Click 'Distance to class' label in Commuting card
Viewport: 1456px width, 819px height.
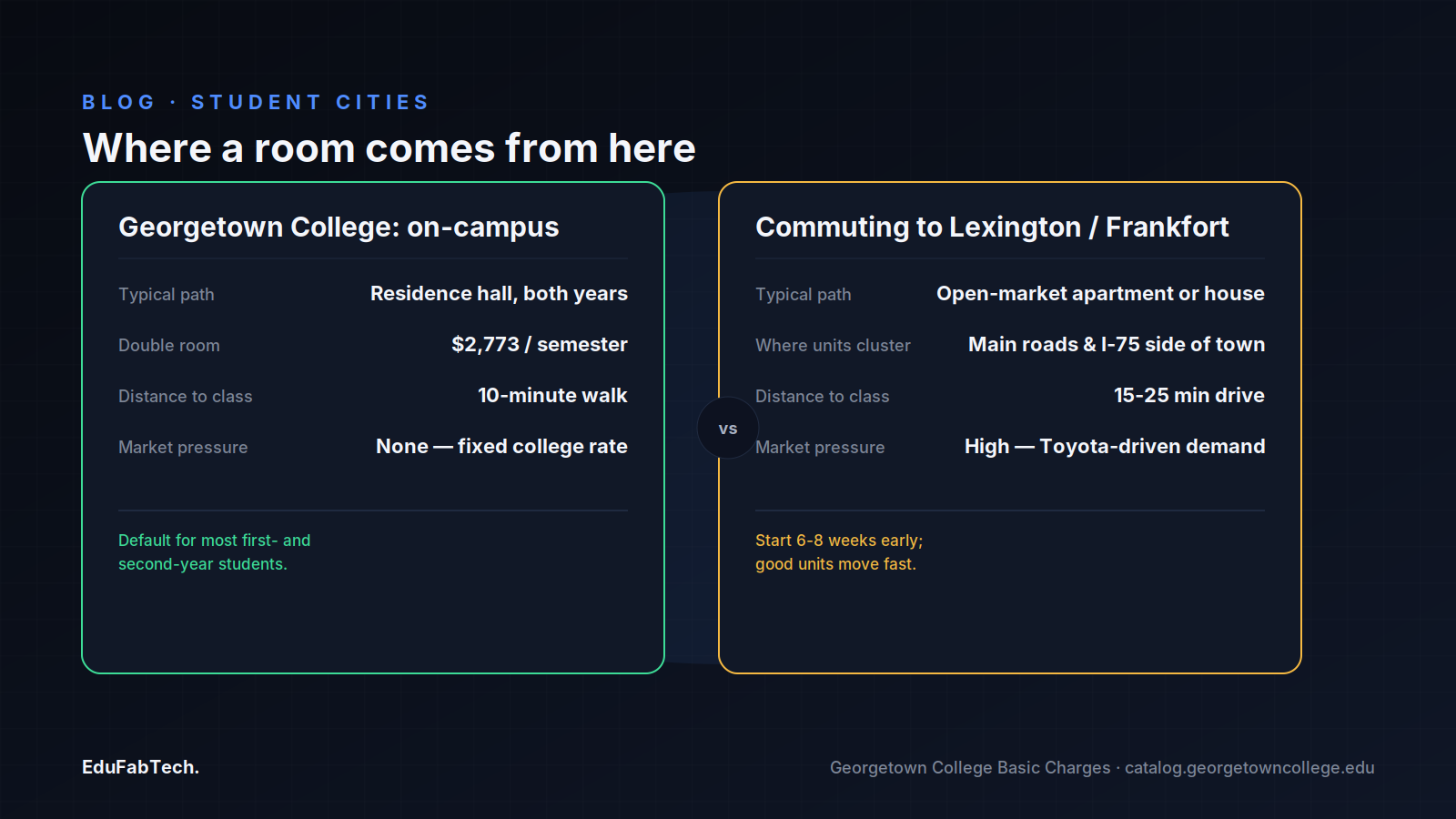click(823, 396)
